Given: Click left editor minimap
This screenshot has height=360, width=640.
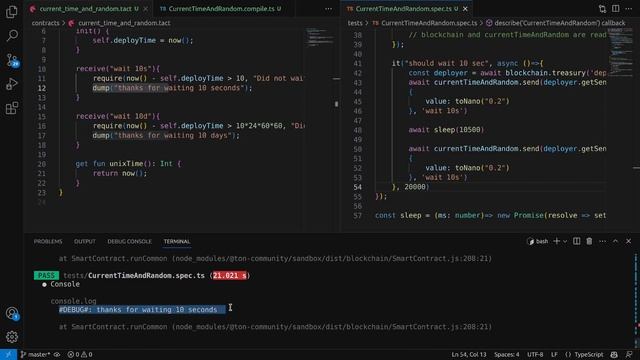Looking at the screenshot, I should [x=320, y=37].
